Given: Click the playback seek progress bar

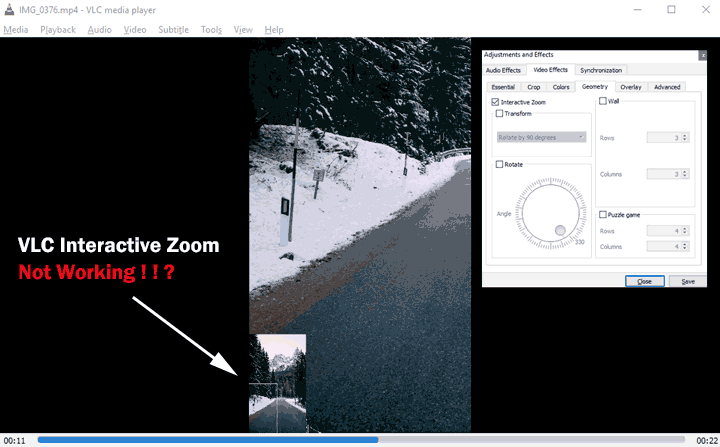Looking at the screenshot, I should [x=361, y=440].
